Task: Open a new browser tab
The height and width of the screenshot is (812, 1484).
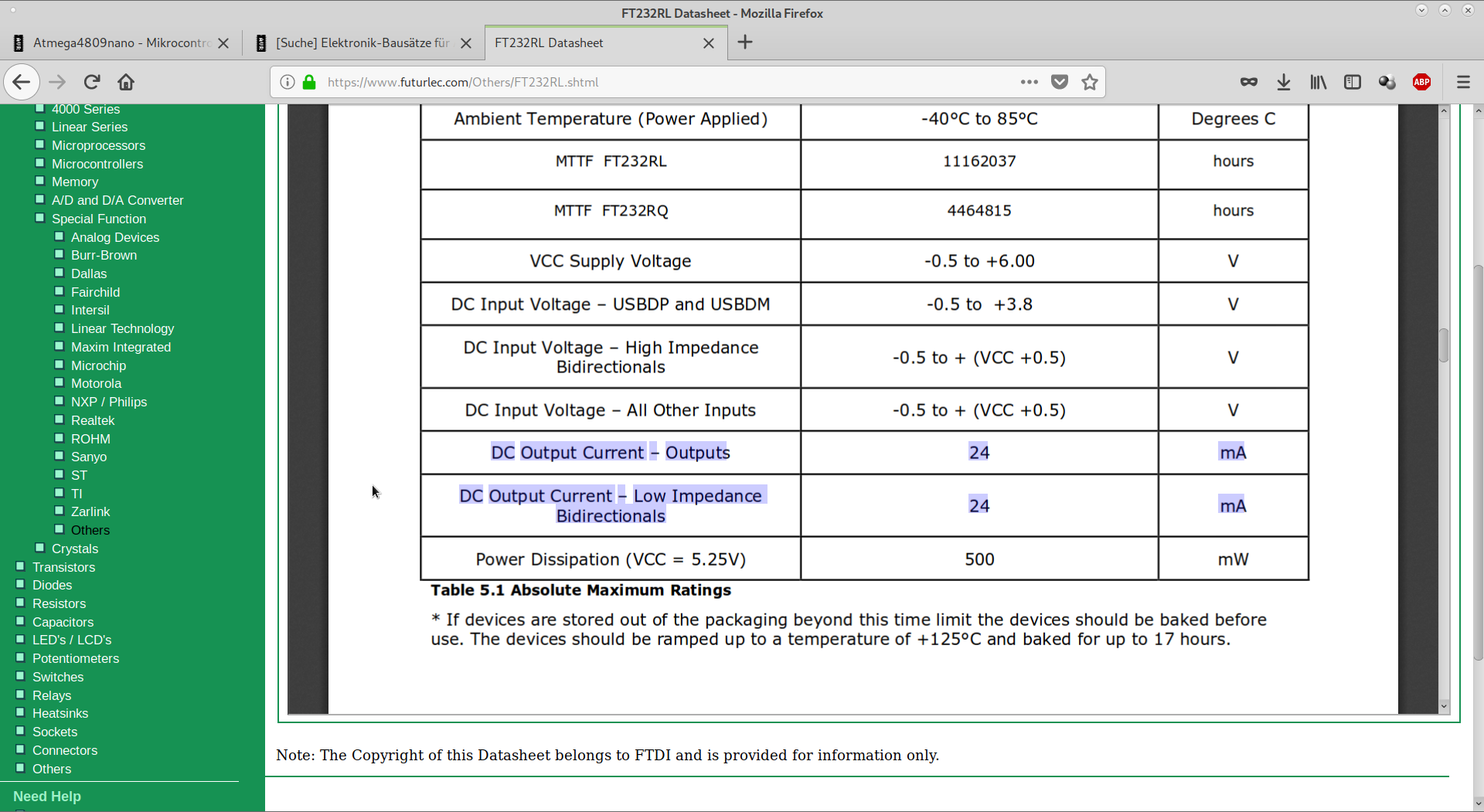Action: tap(745, 42)
